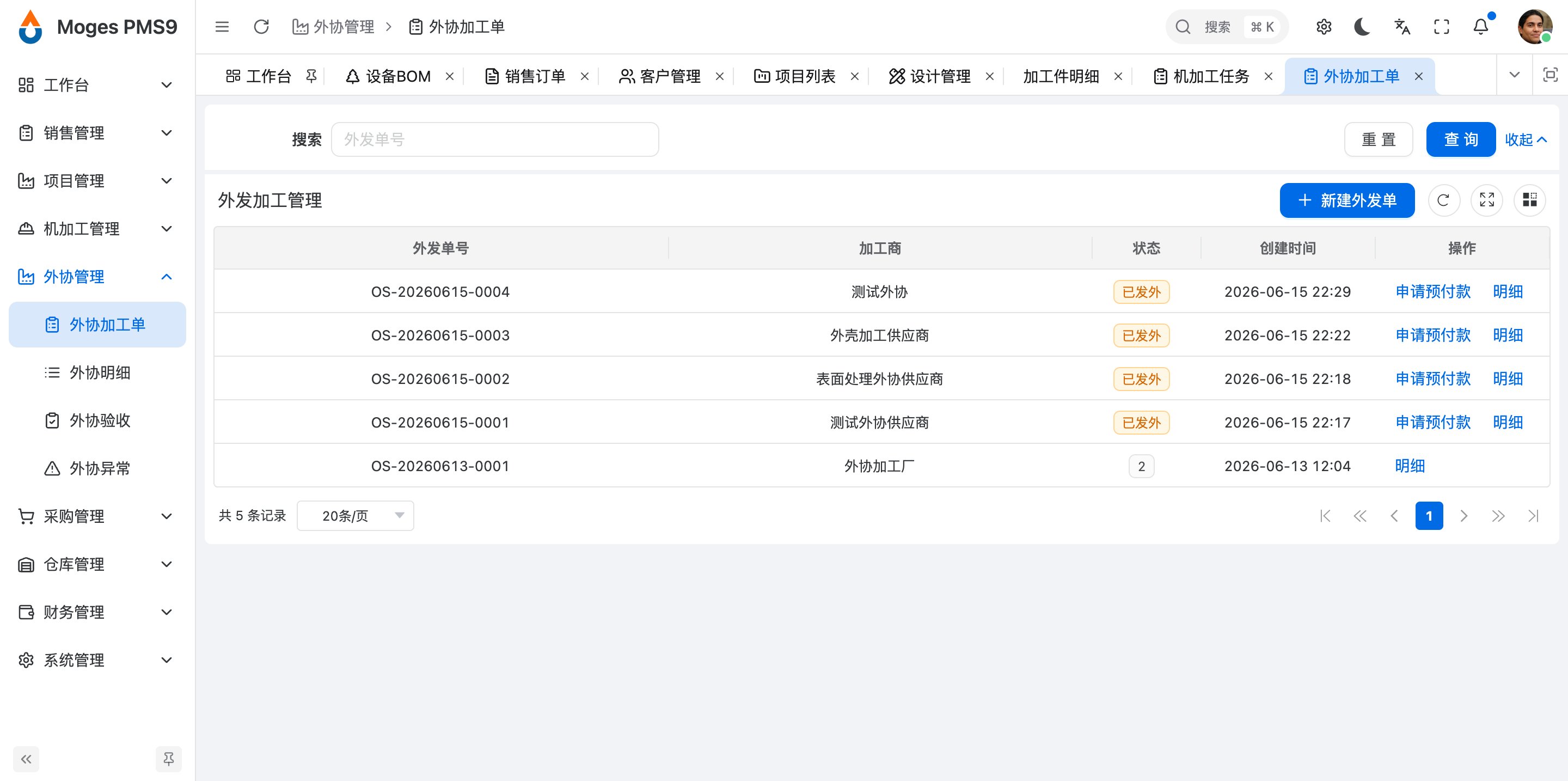Image resolution: width=1568 pixels, height=781 pixels.
Task: Switch to the 设计管理 tab
Action: 930,76
